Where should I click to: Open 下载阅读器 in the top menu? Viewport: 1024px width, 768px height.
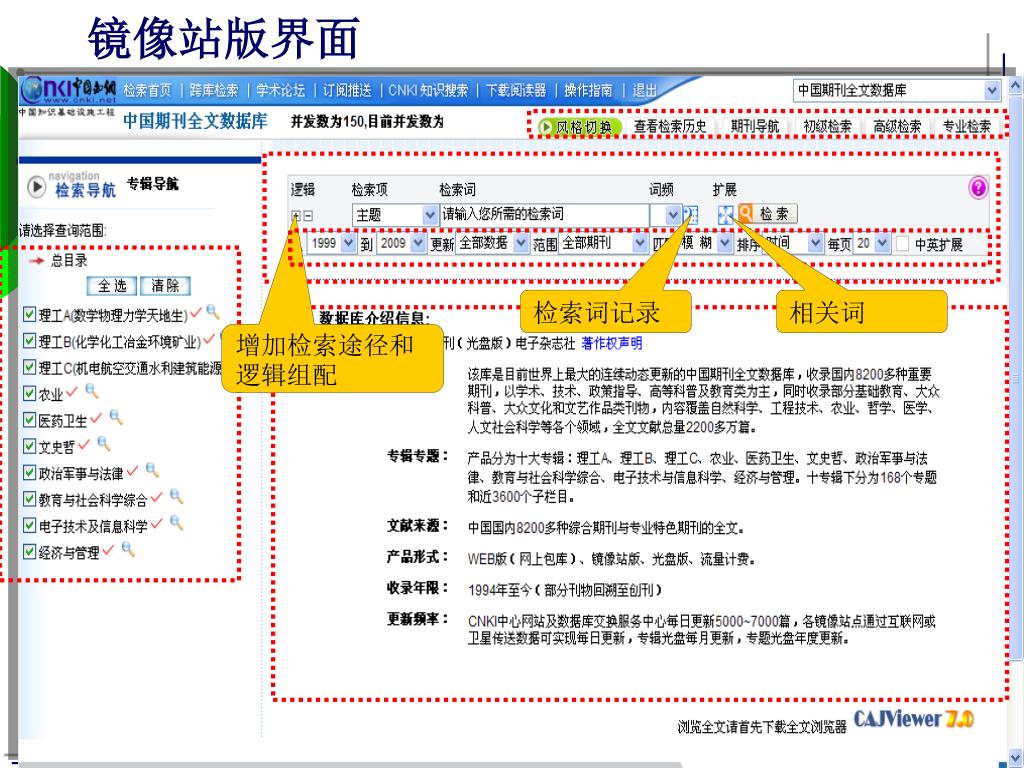pos(516,90)
